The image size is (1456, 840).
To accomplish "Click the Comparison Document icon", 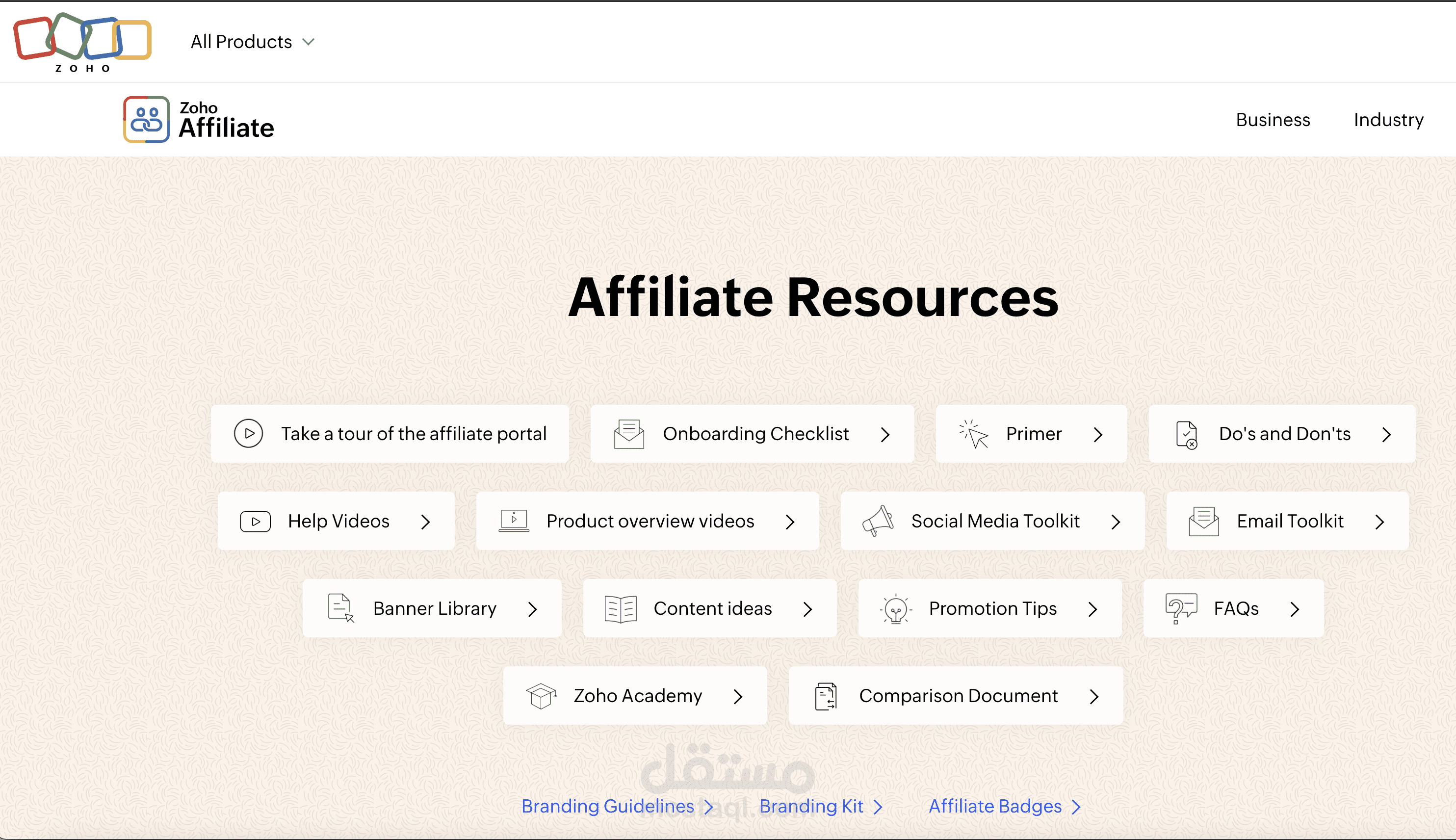I will [826, 696].
